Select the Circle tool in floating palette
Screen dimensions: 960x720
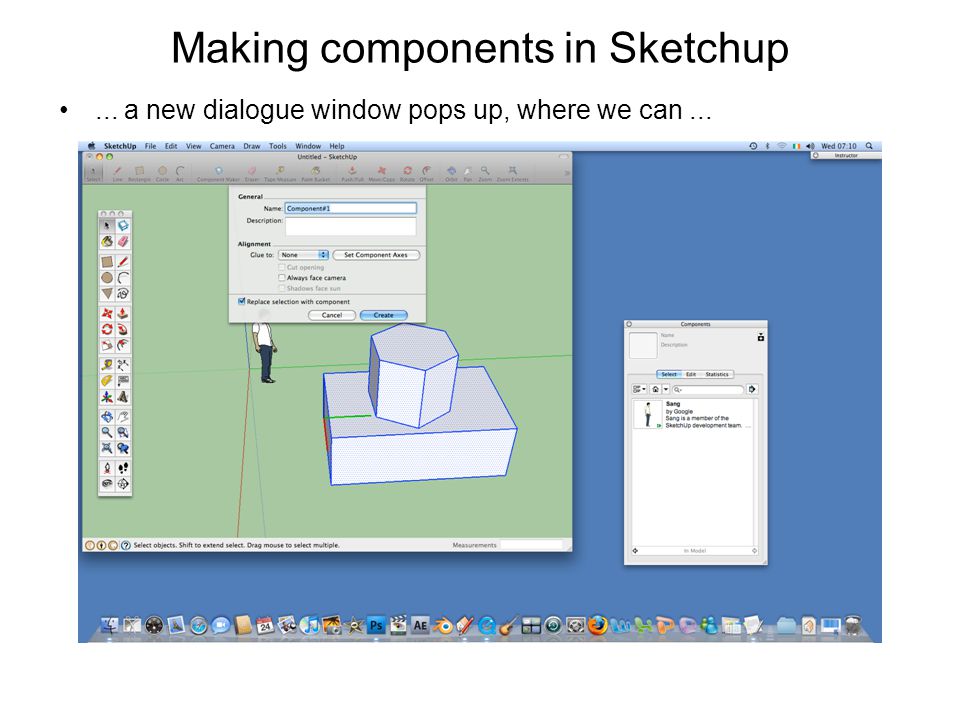107,278
